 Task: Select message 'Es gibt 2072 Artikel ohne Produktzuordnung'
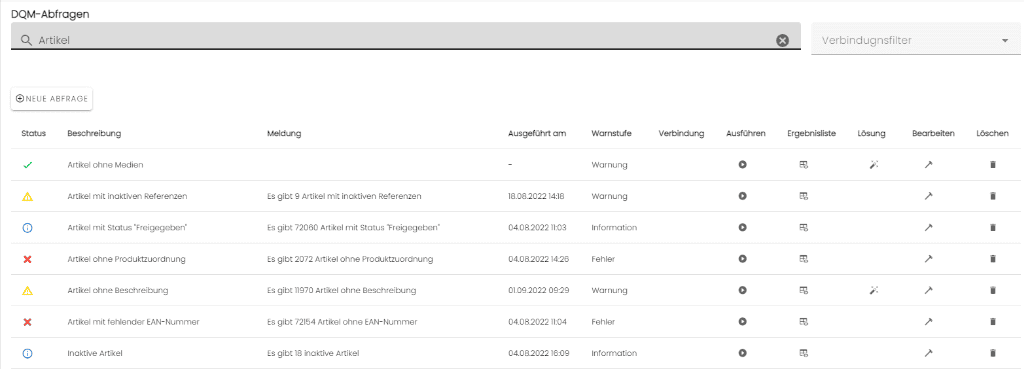tap(350, 259)
